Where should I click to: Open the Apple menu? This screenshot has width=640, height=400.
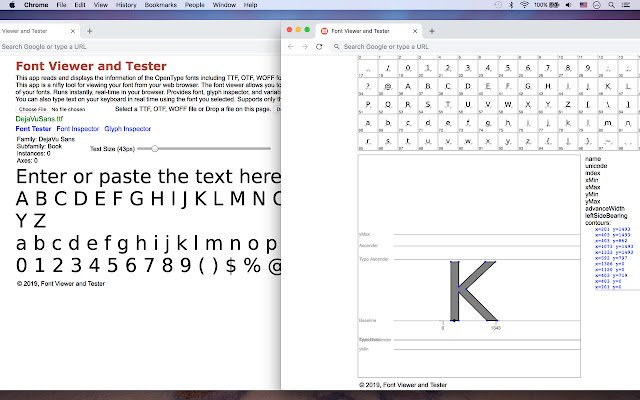(12, 5)
